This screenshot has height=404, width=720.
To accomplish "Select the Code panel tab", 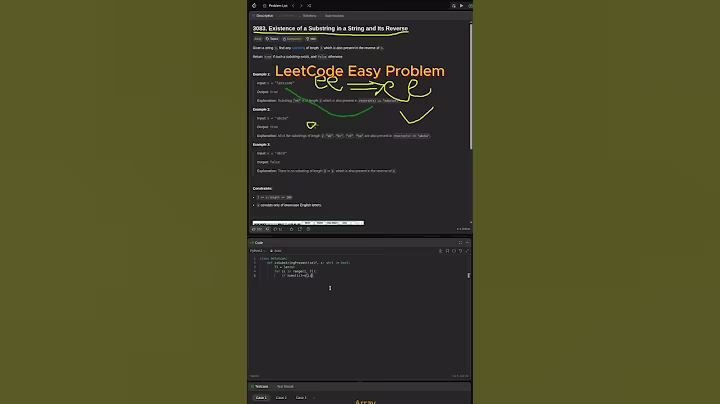I will [257, 242].
